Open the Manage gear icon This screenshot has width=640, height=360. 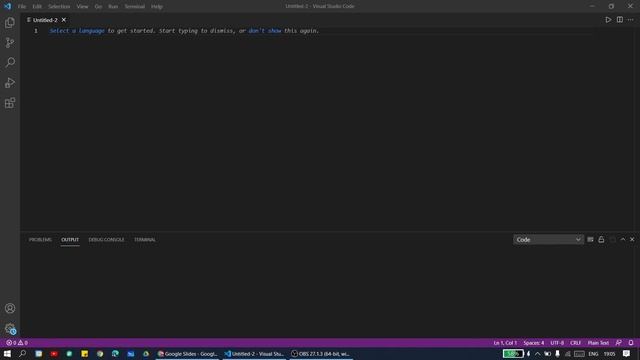tap(10, 328)
